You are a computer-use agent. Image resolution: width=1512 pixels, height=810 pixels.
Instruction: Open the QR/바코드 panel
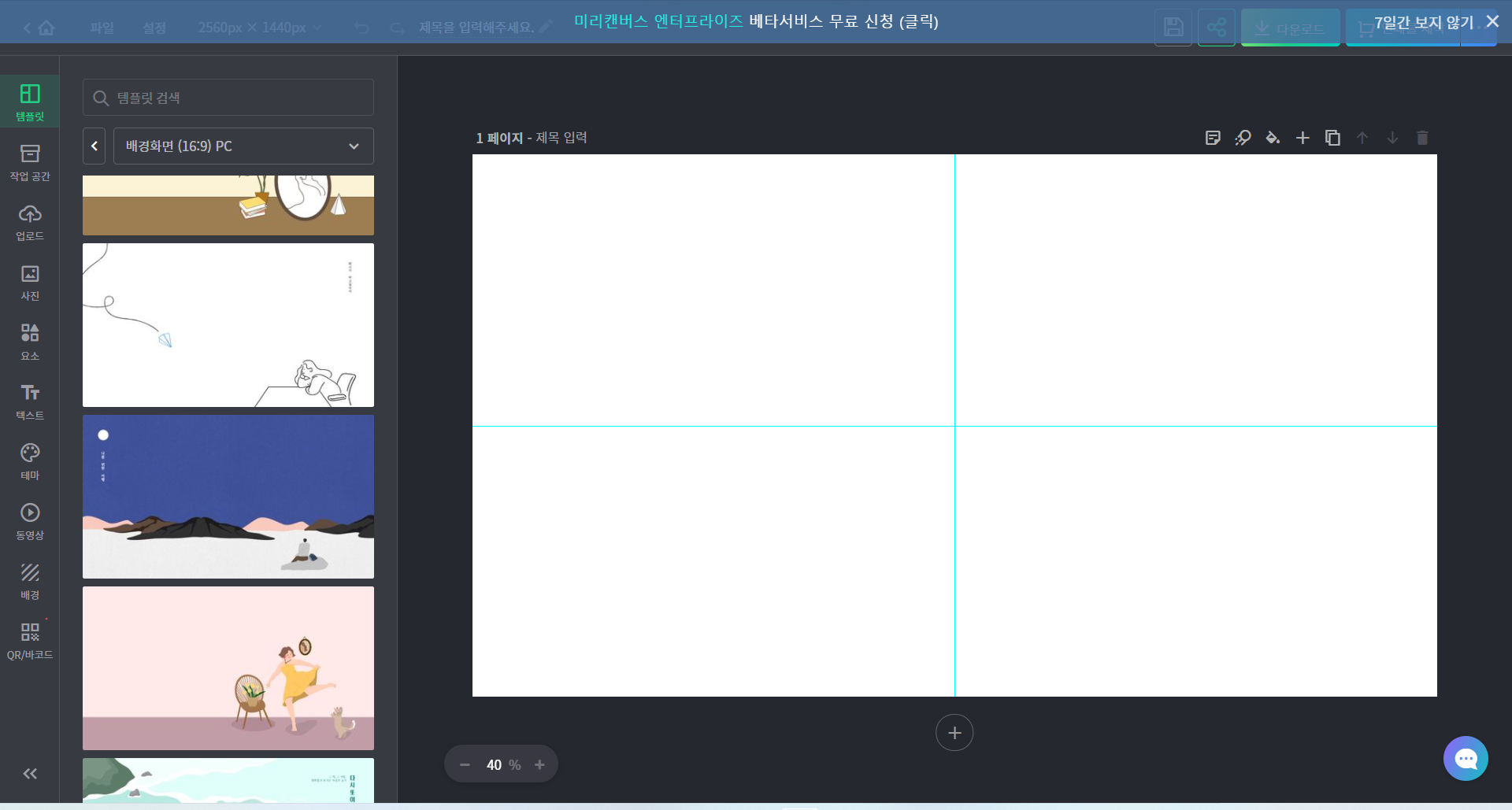pos(30,641)
